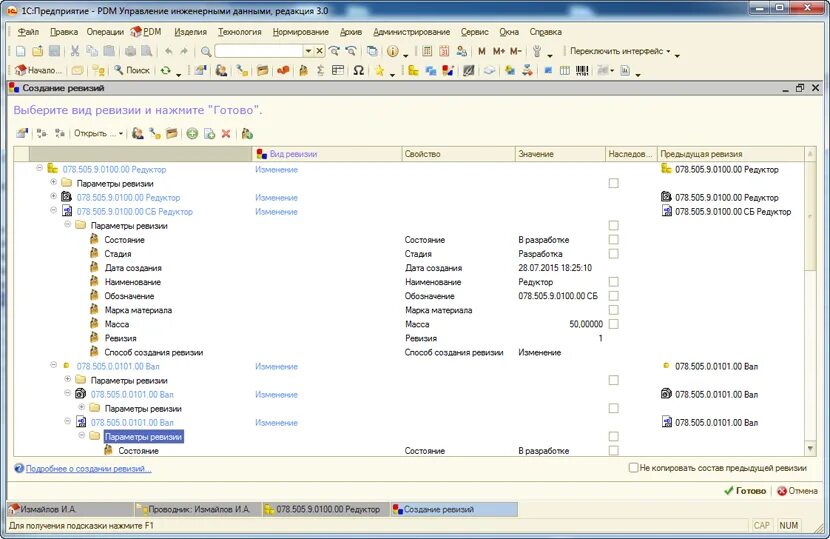Switch to 078.505.9.0100.00 Редуктор window tab
Image resolution: width=830 pixels, height=539 pixels.
tap(327, 509)
